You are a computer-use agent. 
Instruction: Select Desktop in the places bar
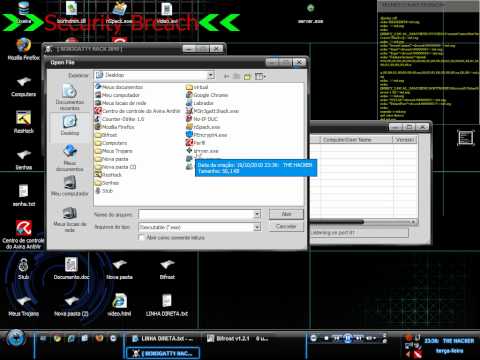click(x=70, y=125)
